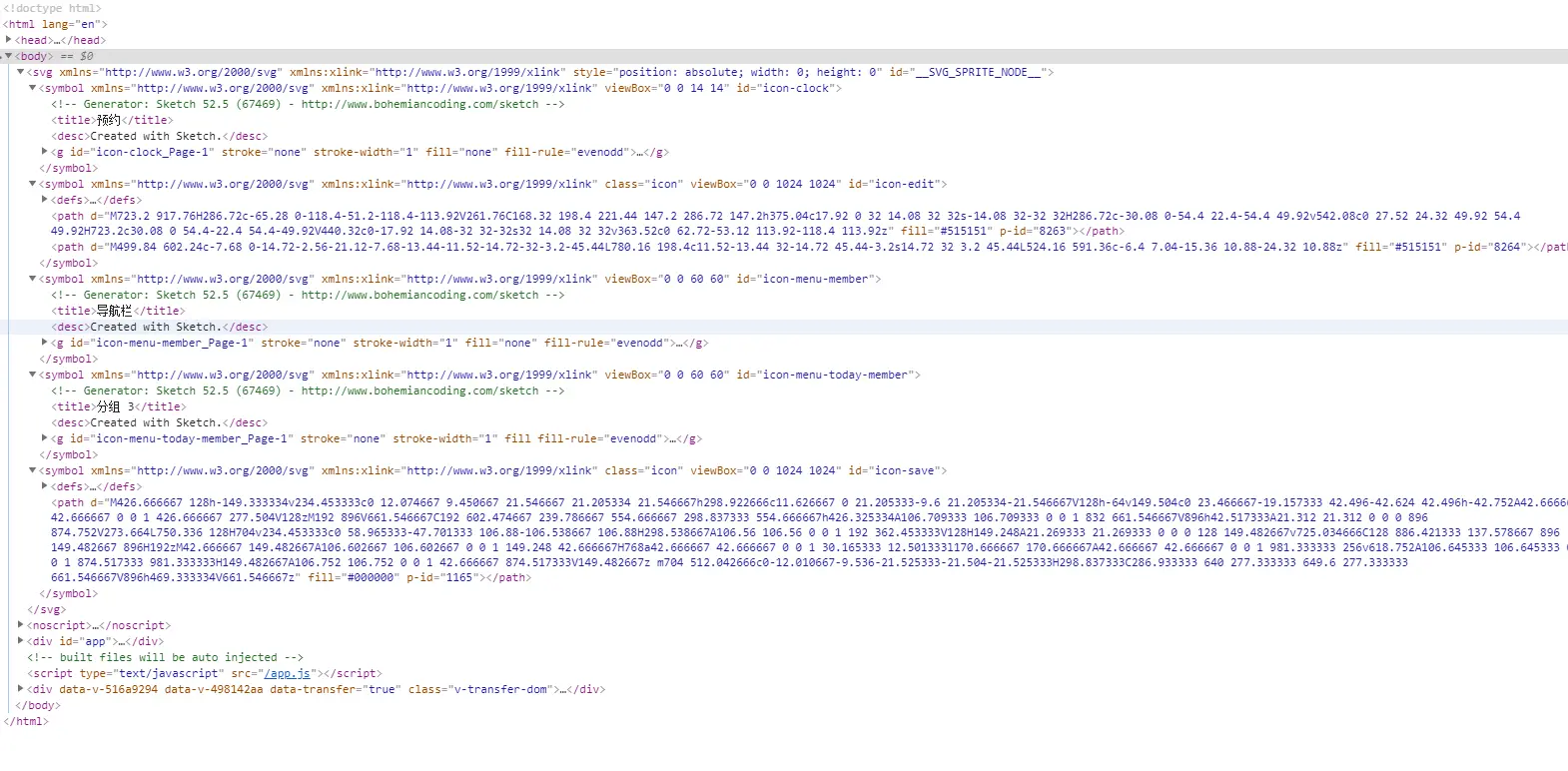
Task: Click the class value "v-transfer-dom"
Action: [498, 689]
